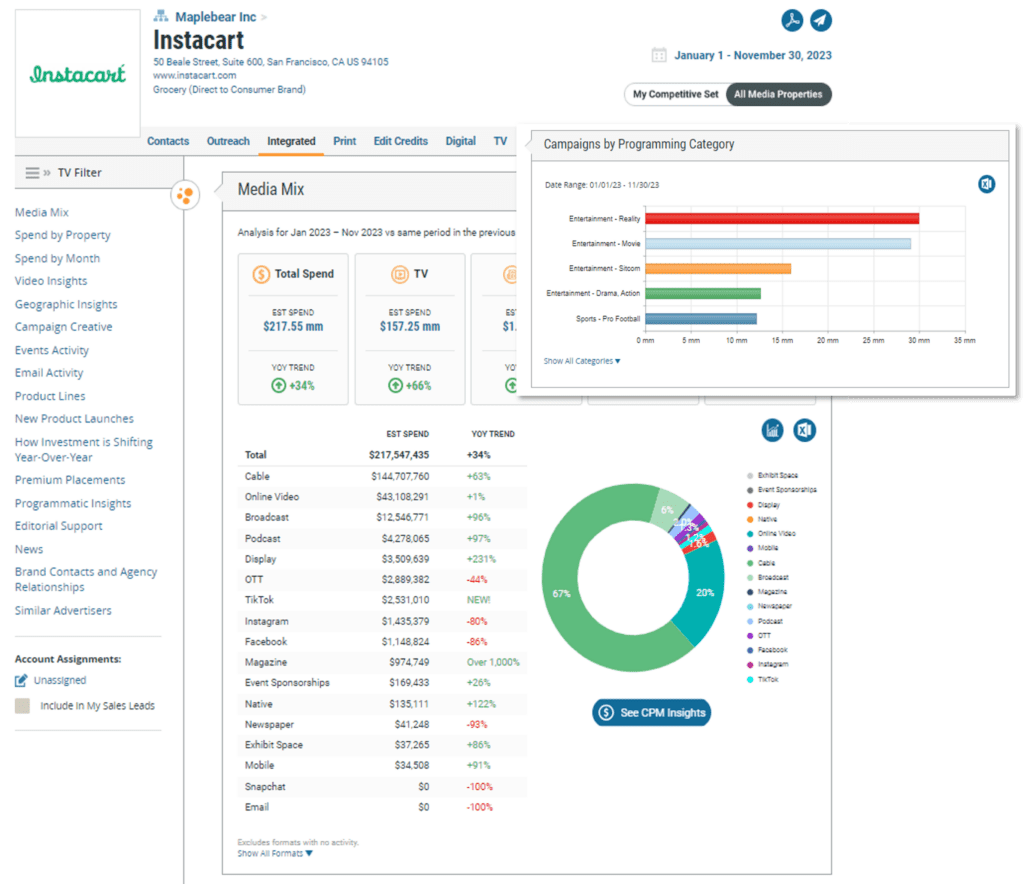Click the orange dots Media Mix icon
This screenshot has height=884, width=1024.
coord(185,195)
